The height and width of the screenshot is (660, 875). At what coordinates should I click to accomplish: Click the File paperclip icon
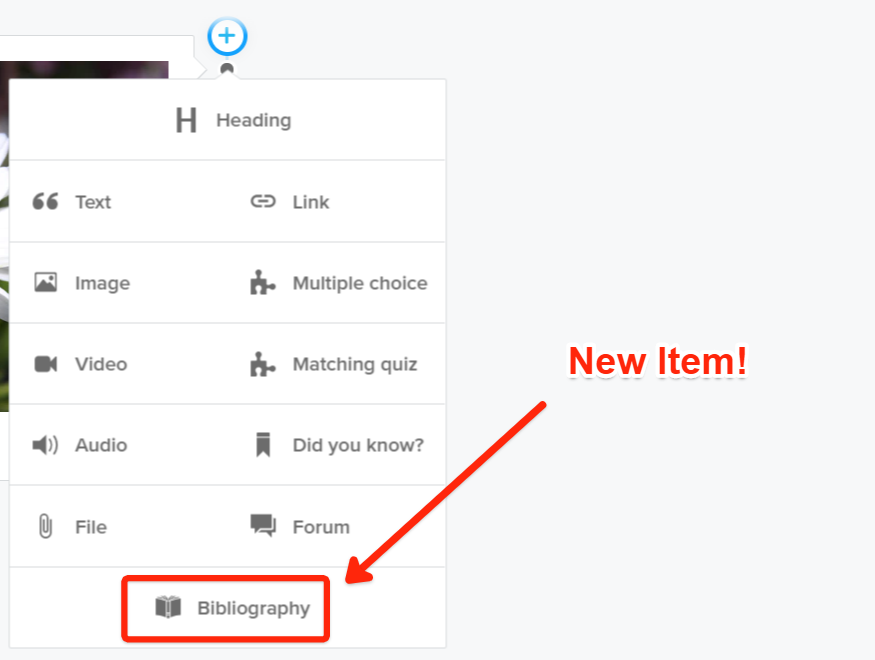point(45,527)
